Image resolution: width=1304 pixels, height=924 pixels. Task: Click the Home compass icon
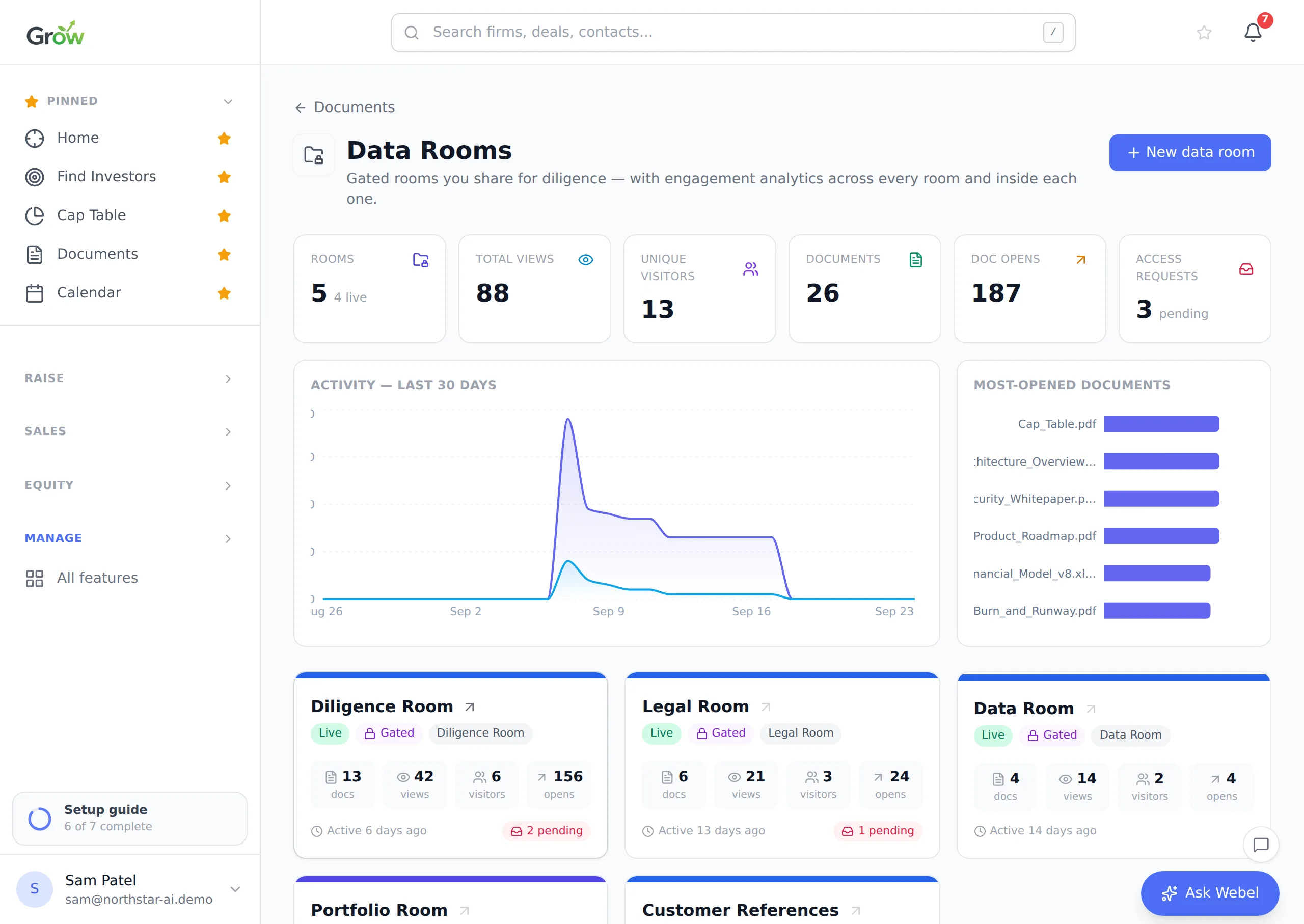pos(35,138)
